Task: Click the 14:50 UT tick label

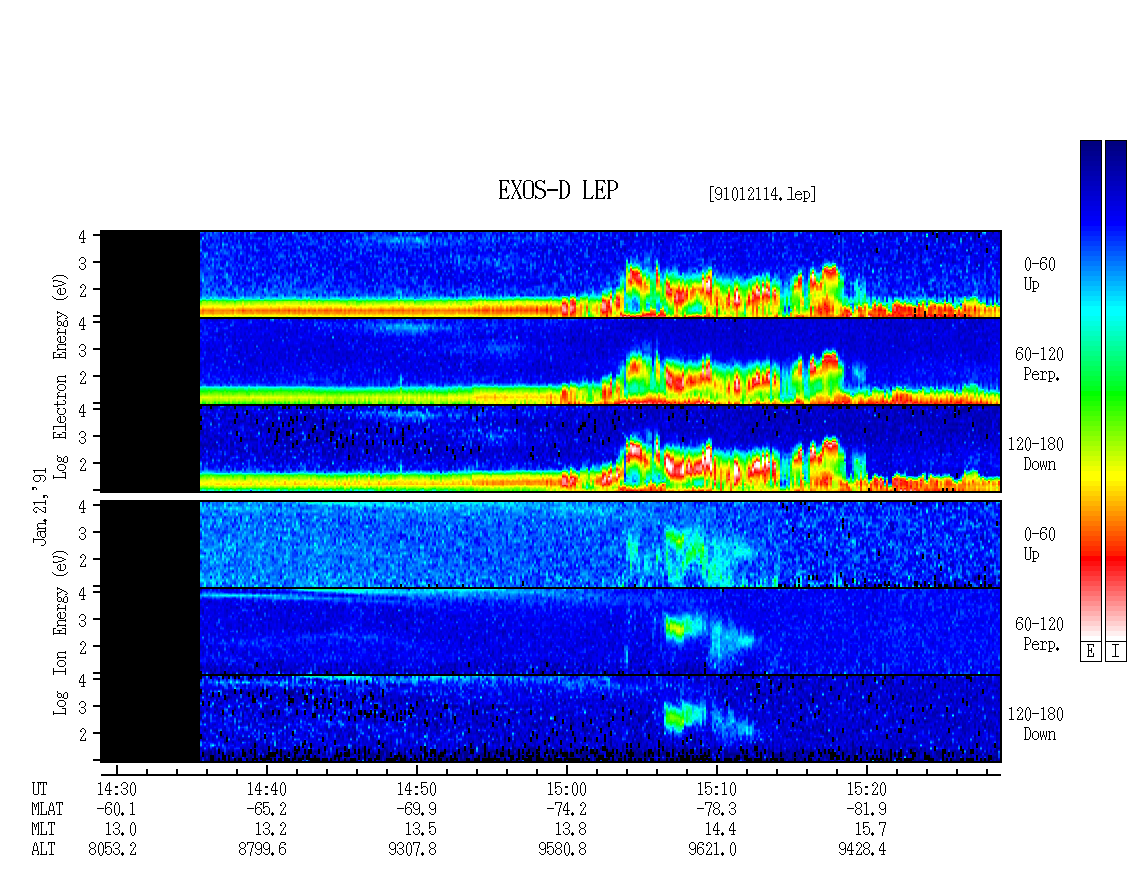Action: click(x=417, y=789)
